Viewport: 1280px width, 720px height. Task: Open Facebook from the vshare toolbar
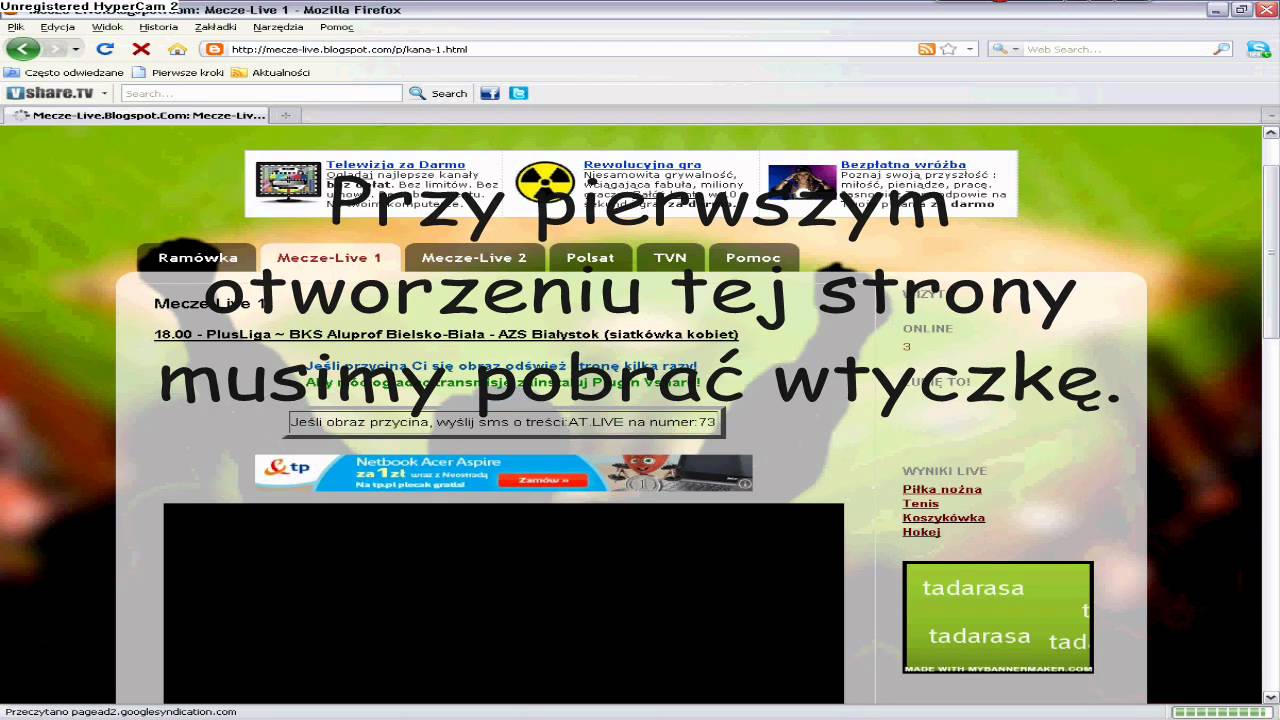[490, 93]
